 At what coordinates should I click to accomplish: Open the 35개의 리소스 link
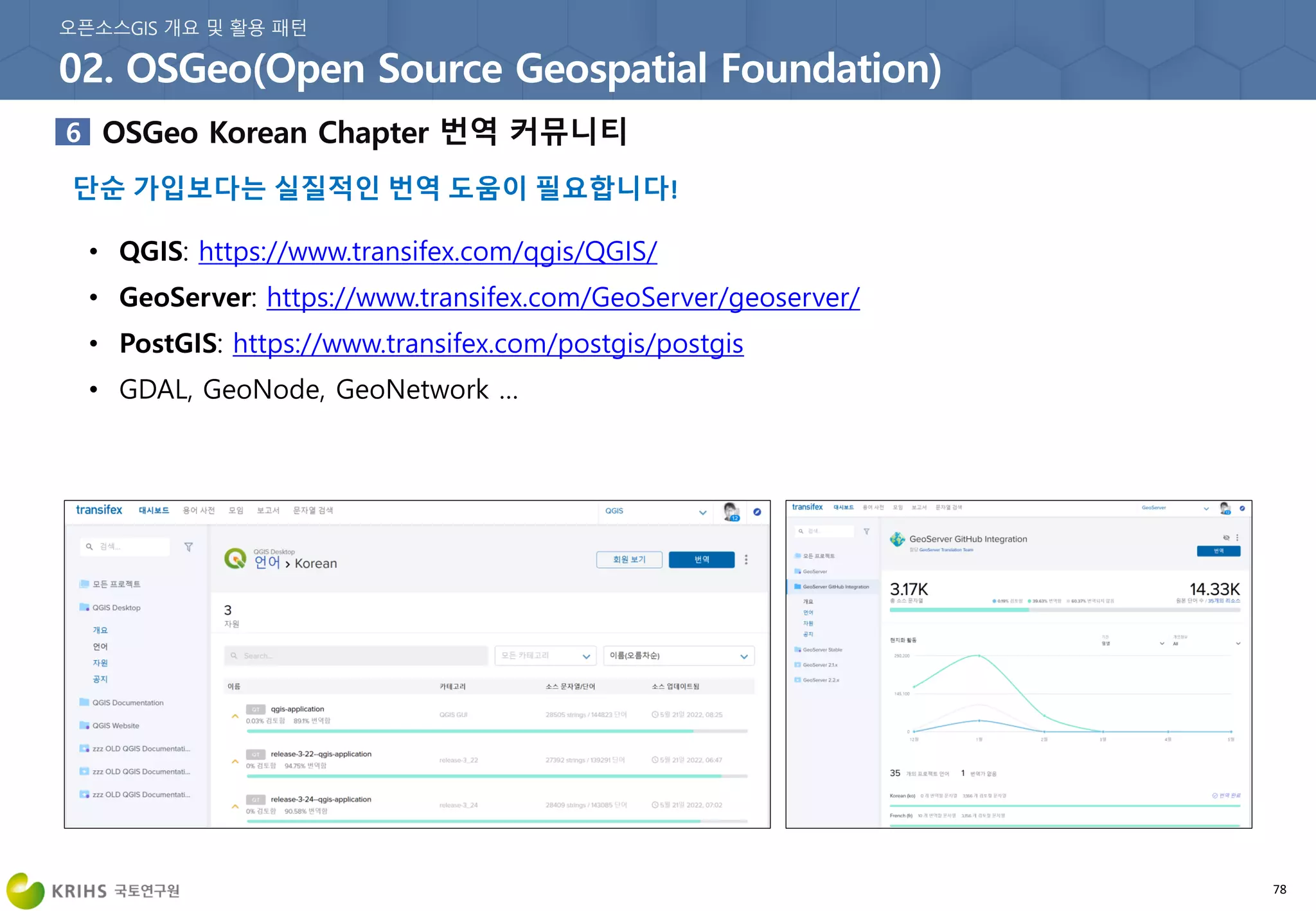1223,601
